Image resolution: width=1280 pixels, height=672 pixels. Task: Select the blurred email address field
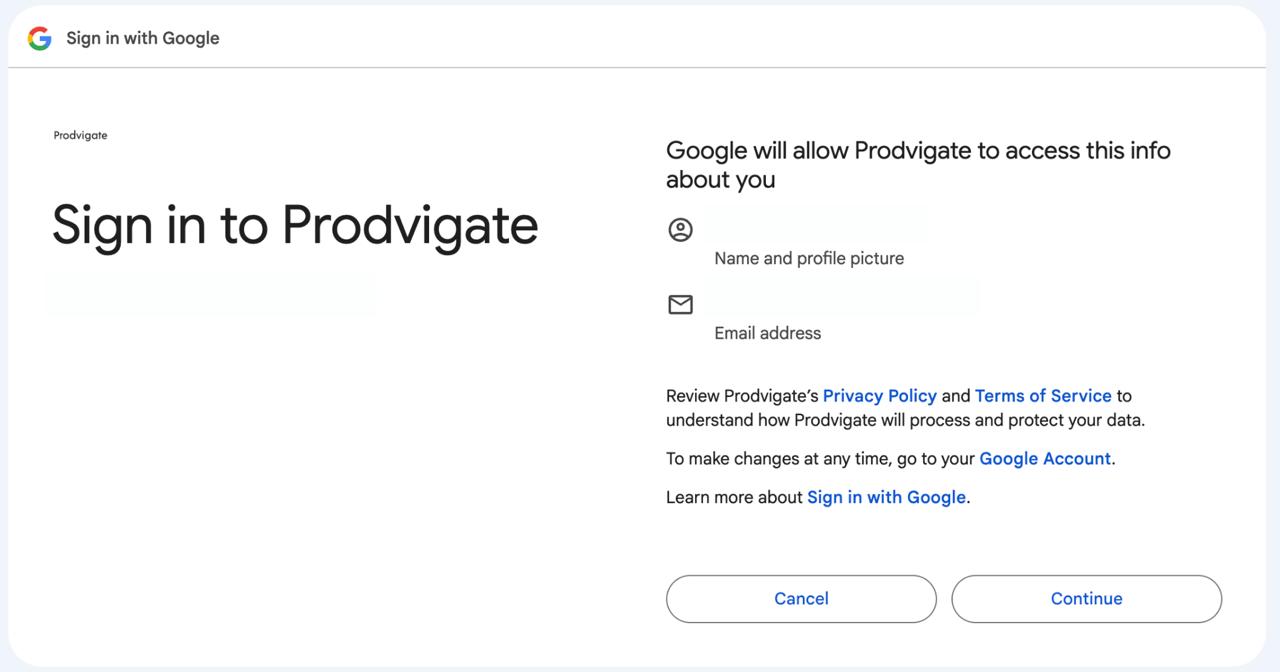842,296
